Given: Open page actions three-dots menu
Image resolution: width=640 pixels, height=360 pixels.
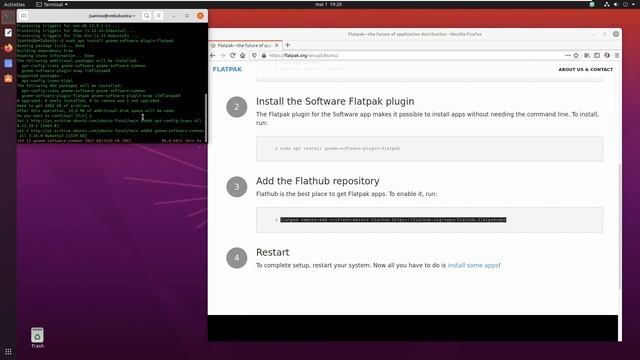Looking at the screenshot, I should (568, 56).
